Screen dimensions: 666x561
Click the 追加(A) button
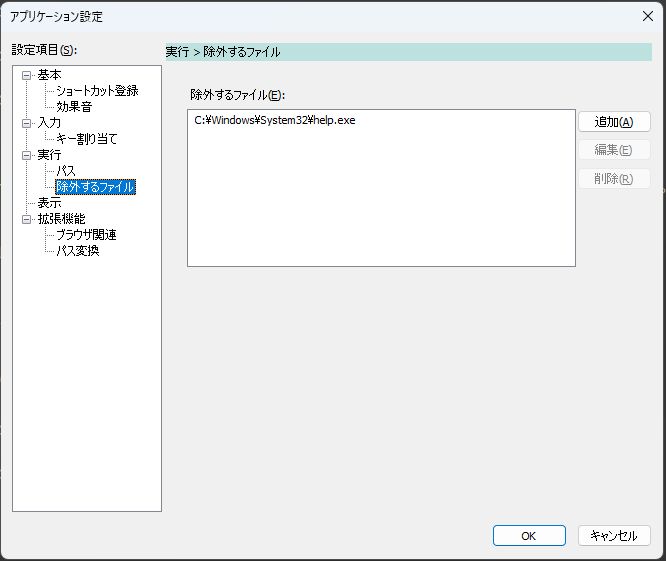click(614, 122)
